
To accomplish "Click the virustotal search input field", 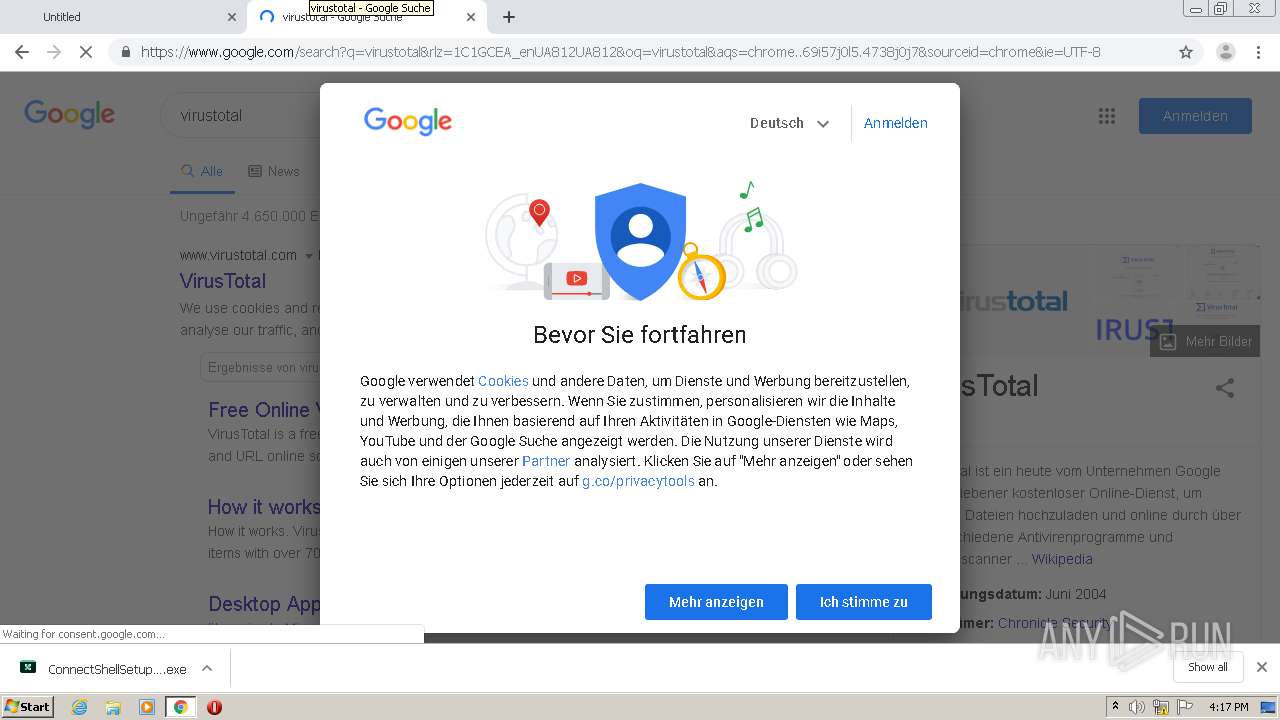I will (x=240, y=115).
